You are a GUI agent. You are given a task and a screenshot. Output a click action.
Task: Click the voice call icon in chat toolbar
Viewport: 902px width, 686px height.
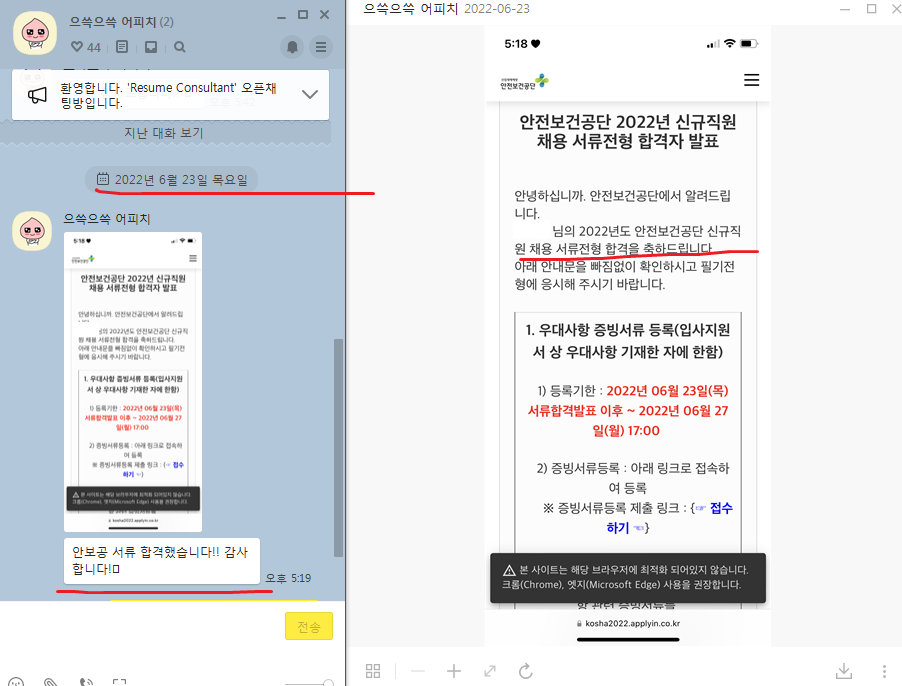pyautogui.click(x=86, y=682)
